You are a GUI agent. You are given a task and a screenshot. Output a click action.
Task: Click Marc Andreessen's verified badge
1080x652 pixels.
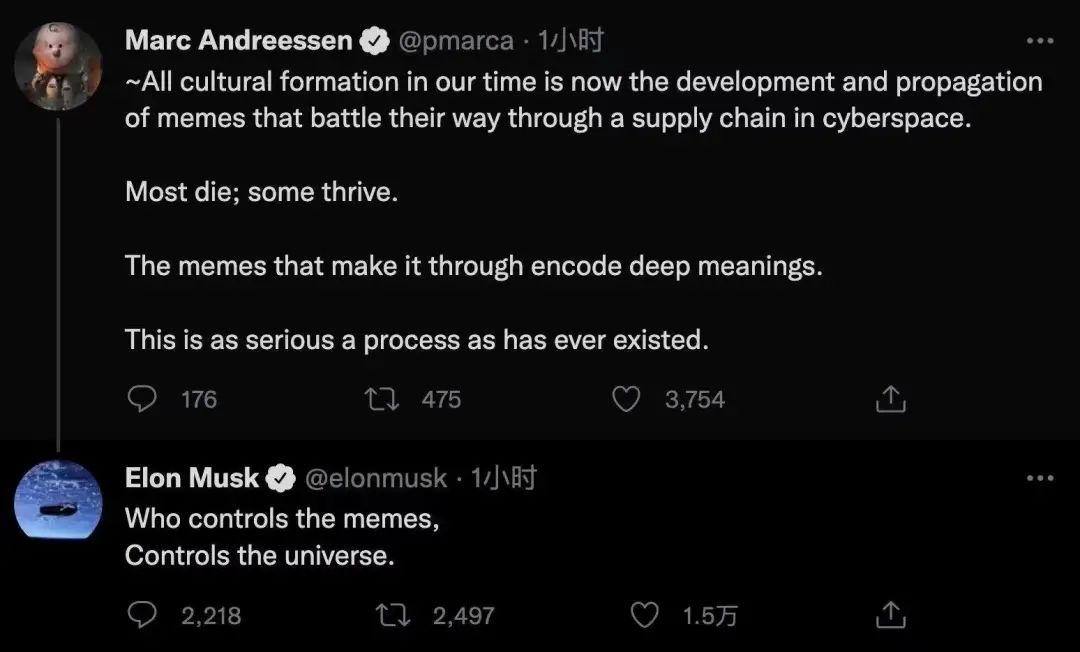click(375, 41)
